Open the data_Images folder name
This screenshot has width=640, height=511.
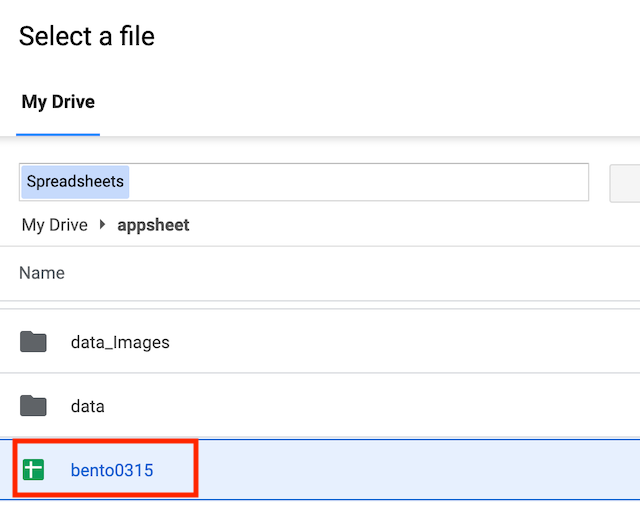(x=120, y=342)
